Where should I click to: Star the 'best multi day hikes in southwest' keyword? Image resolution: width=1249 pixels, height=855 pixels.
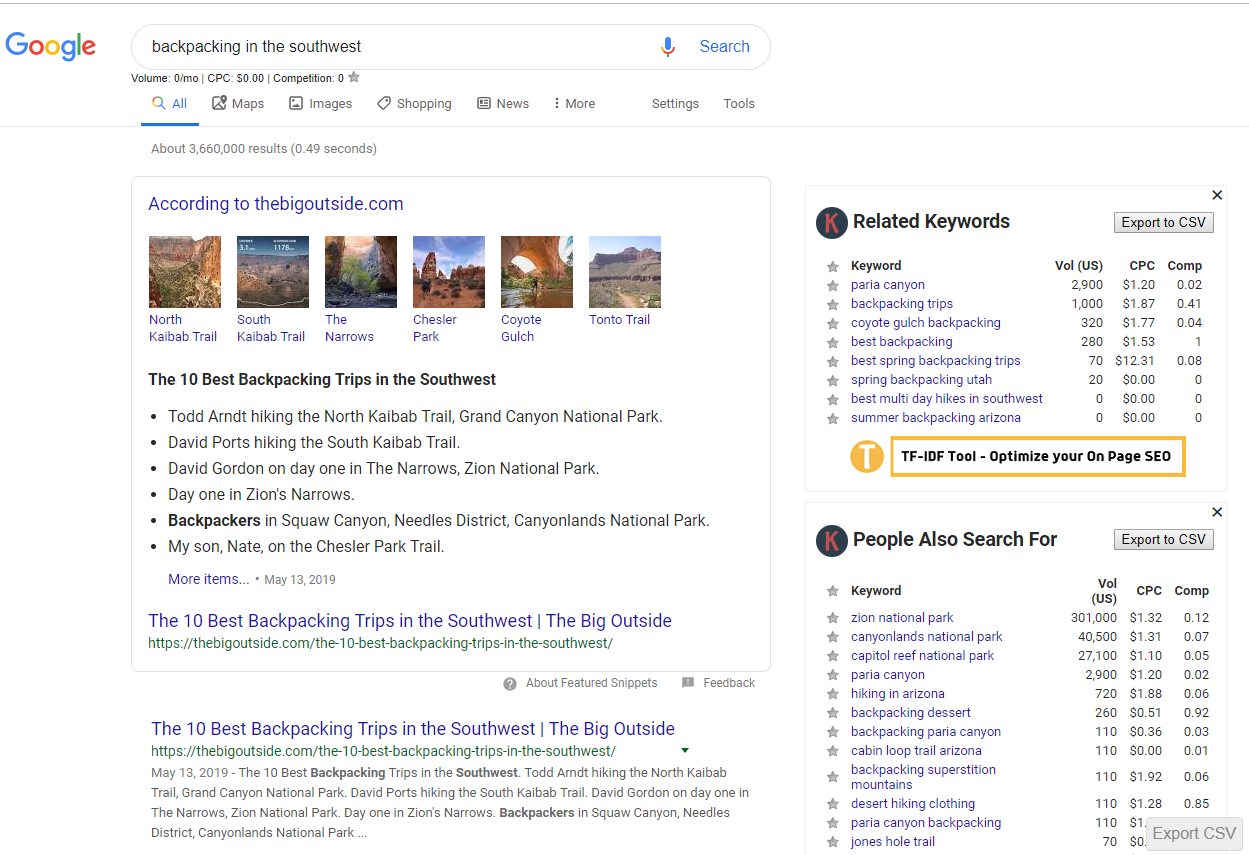pos(832,399)
